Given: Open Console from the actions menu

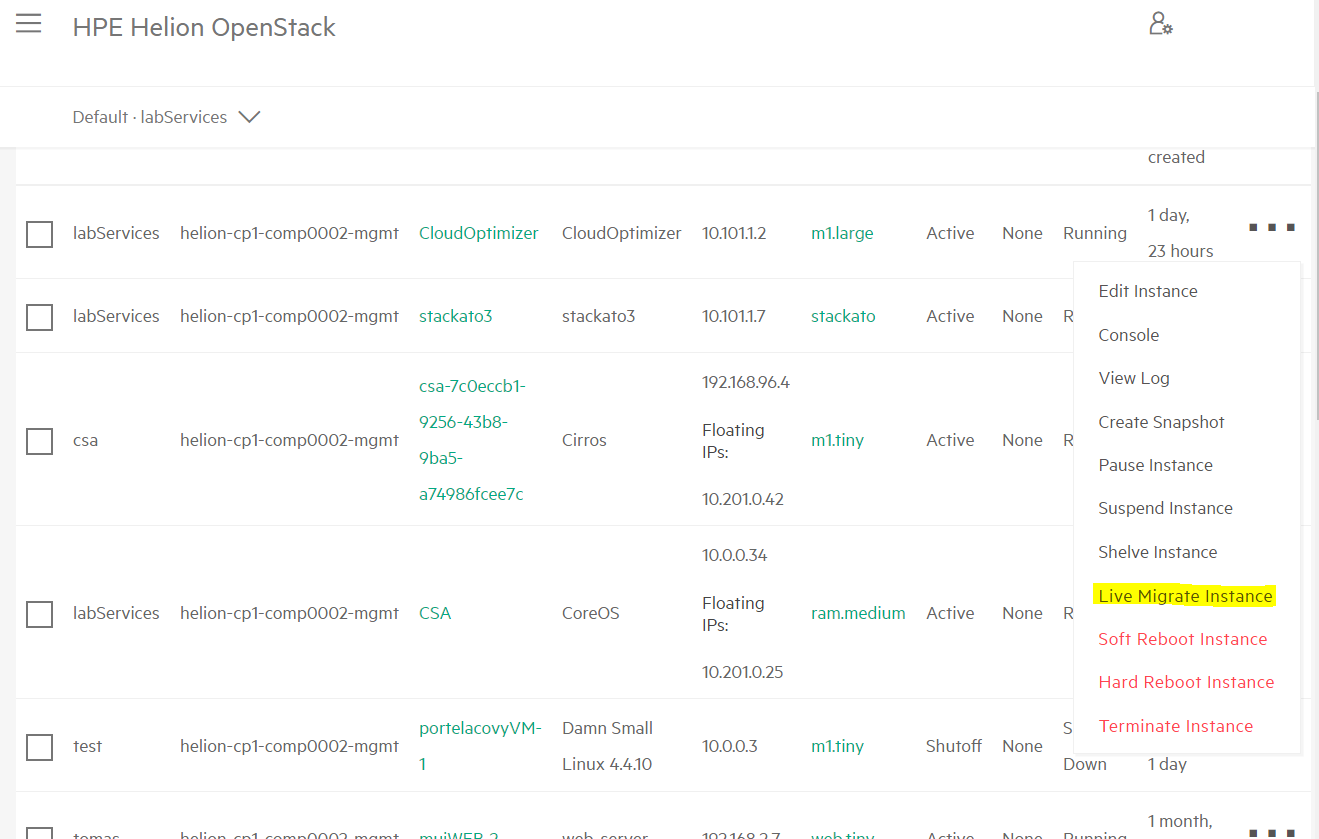Looking at the screenshot, I should coord(1128,335).
